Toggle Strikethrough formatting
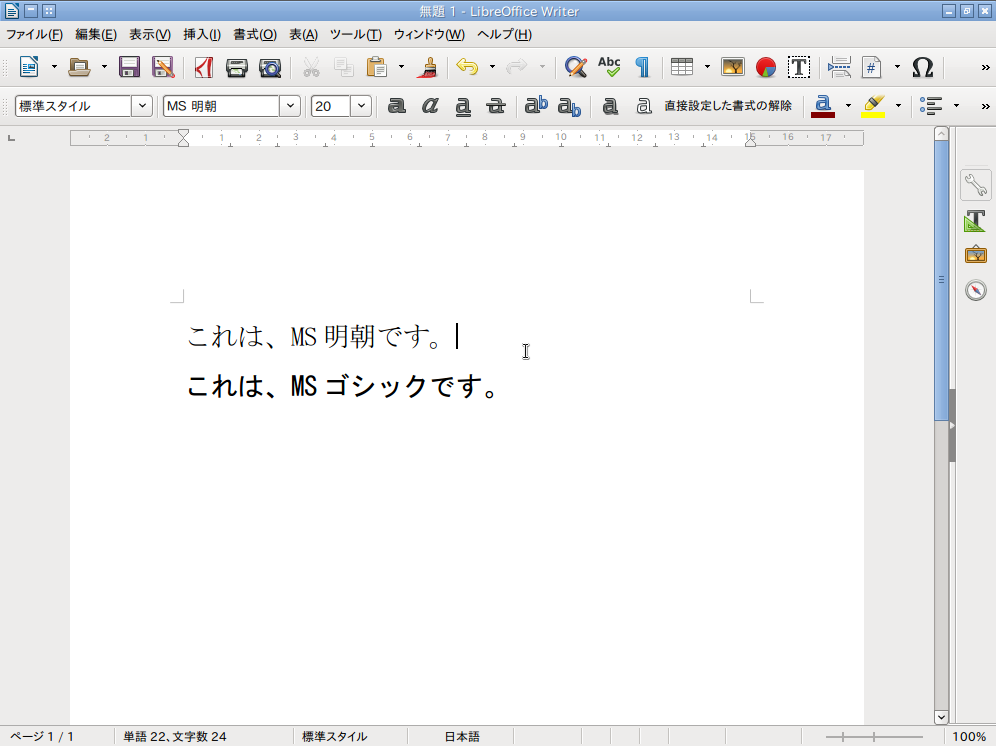This screenshot has width=996, height=746. coord(495,106)
